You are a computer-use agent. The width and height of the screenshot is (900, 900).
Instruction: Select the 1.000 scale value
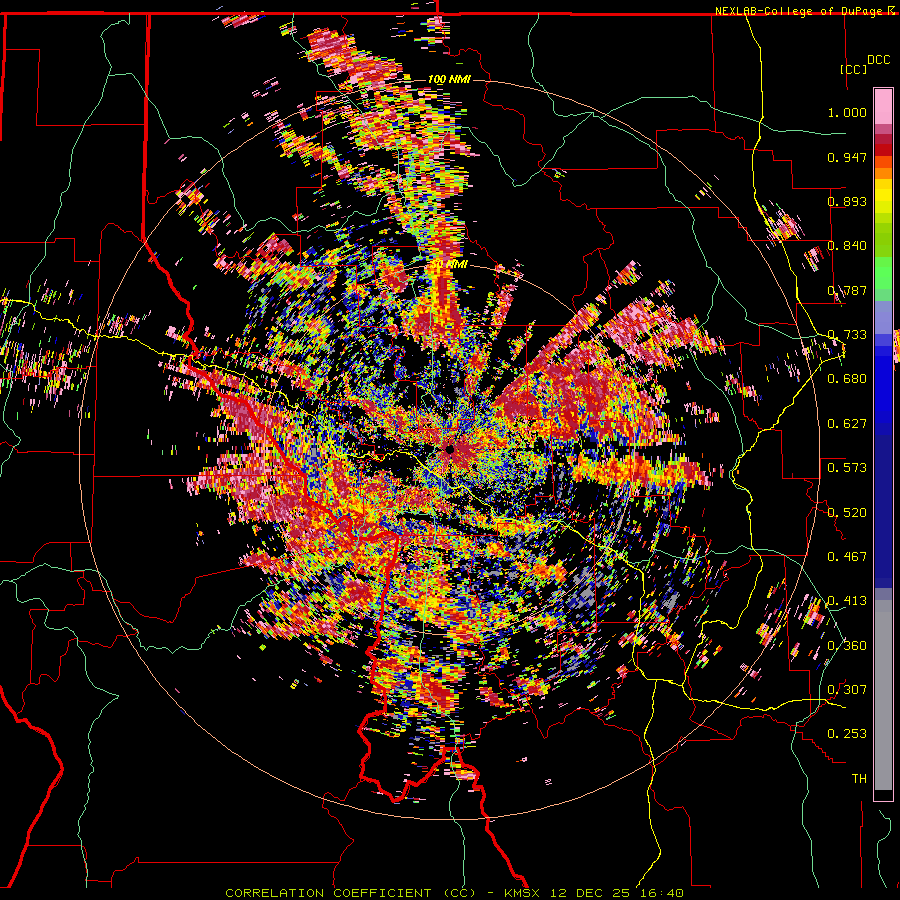click(847, 112)
